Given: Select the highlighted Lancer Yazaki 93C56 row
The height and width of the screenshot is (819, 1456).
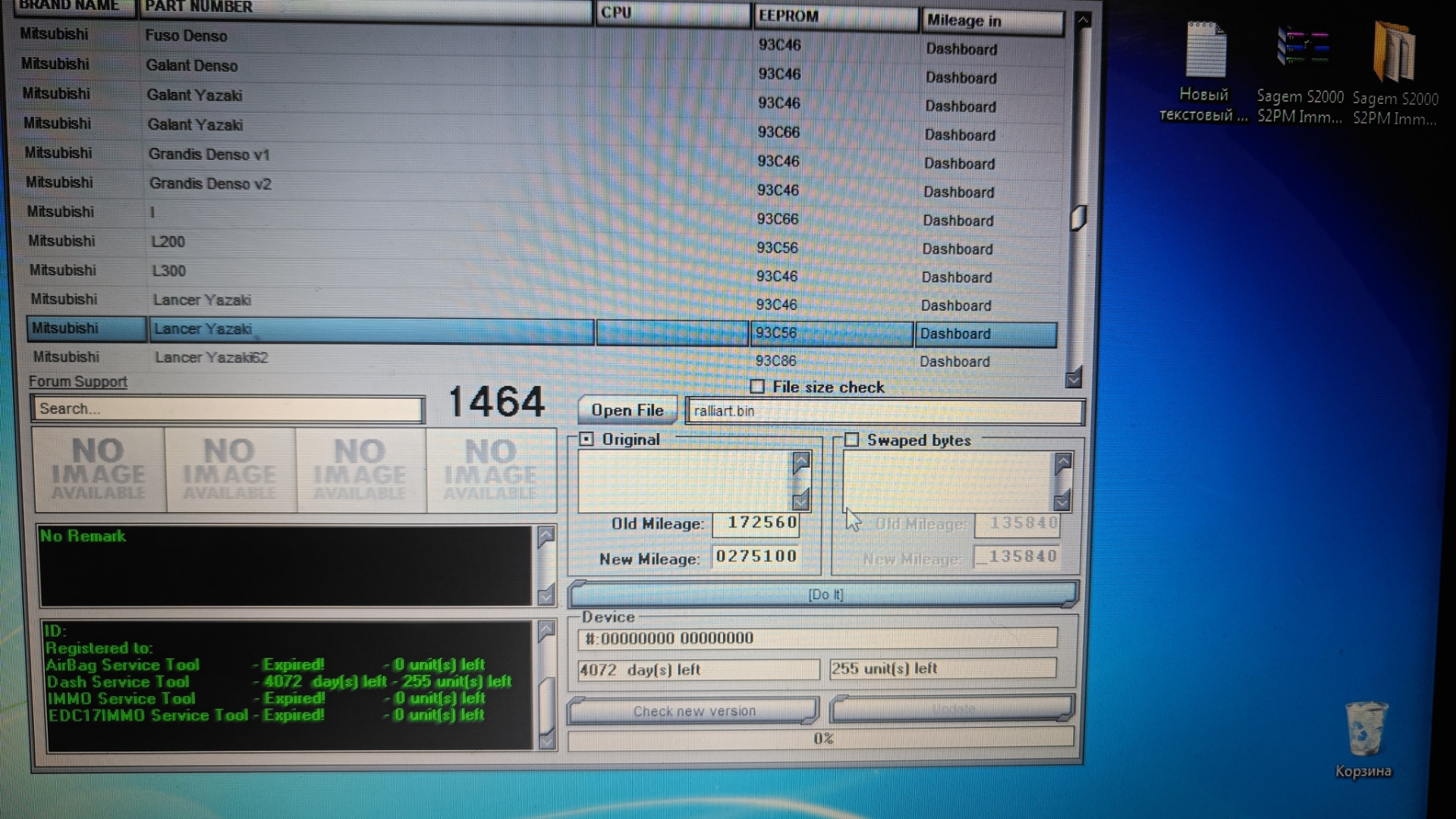Looking at the screenshot, I should point(542,331).
